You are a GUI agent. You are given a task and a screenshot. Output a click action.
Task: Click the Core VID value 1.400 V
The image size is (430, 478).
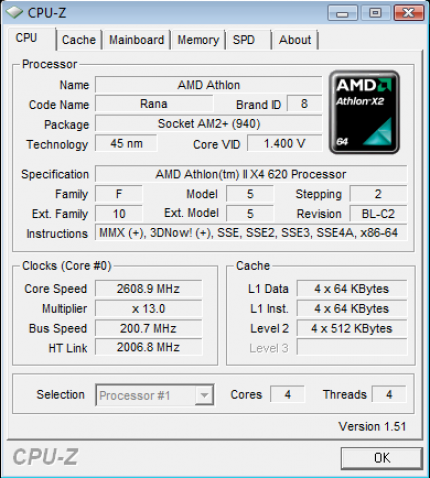pyautogui.click(x=284, y=144)
